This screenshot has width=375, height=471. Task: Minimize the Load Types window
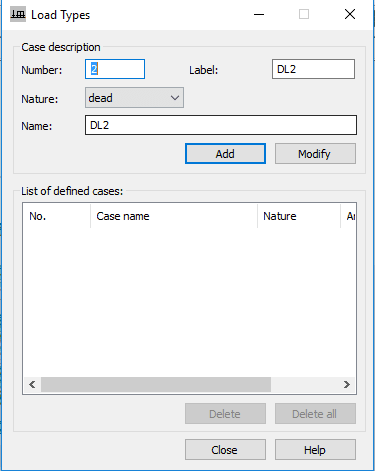(x=259, y=14)
